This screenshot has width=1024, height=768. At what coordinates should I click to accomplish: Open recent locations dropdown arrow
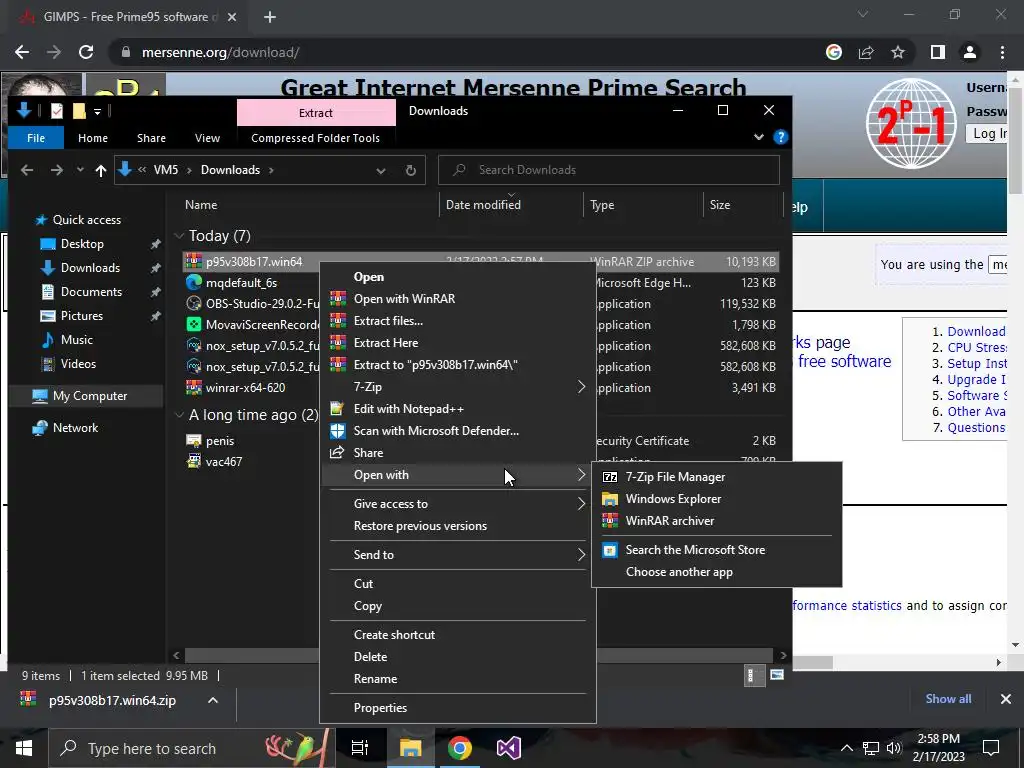(80, 170)
